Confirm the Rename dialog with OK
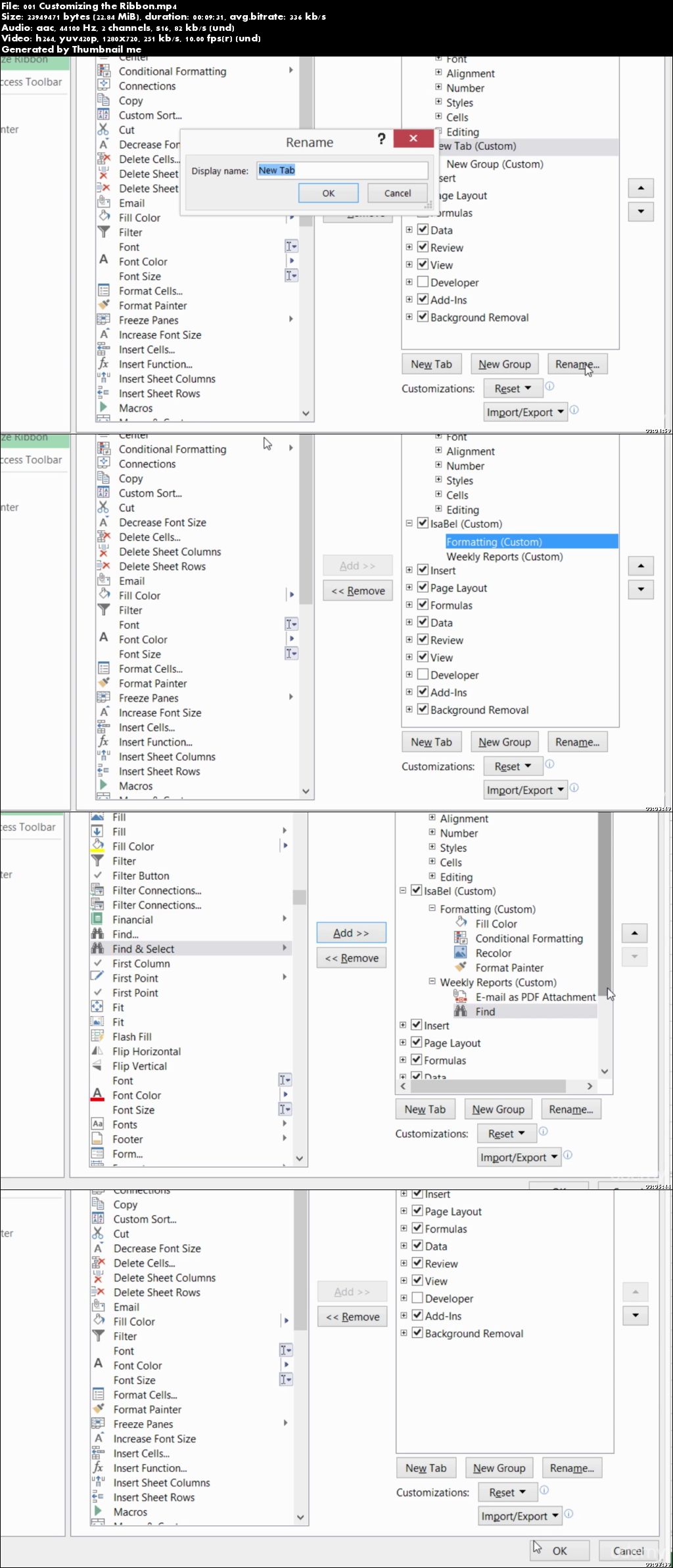This screenshot has width=673, height=1568. 328,193
